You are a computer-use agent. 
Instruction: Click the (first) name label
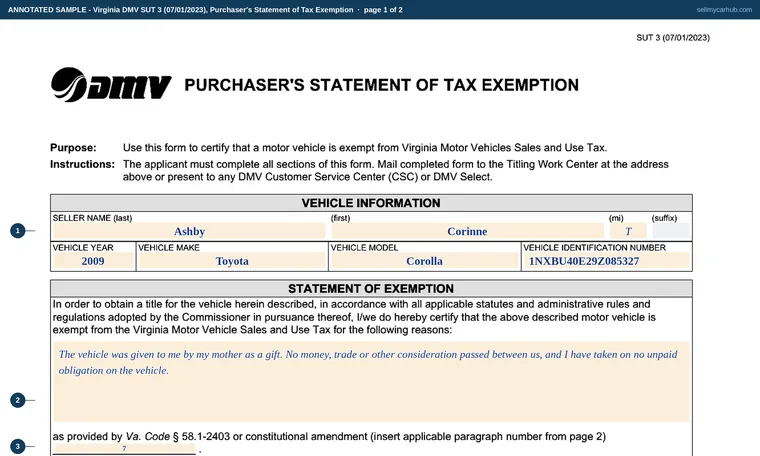[340, 218]
